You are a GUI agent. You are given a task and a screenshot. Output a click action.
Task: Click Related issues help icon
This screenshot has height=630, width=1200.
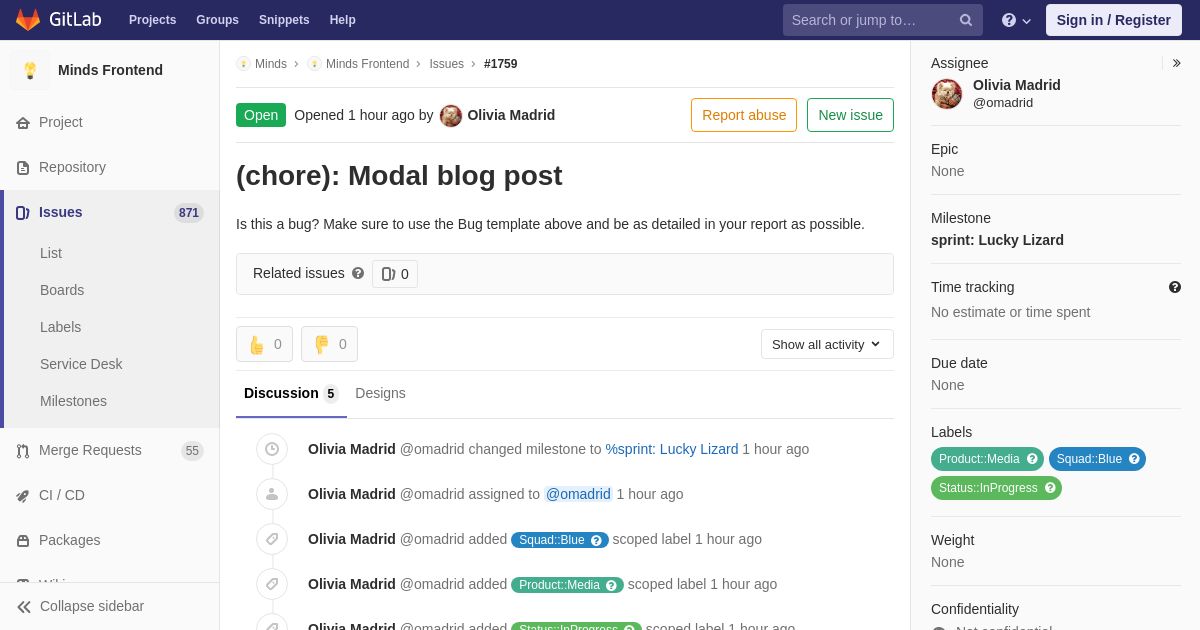click(x=358, y=273)
